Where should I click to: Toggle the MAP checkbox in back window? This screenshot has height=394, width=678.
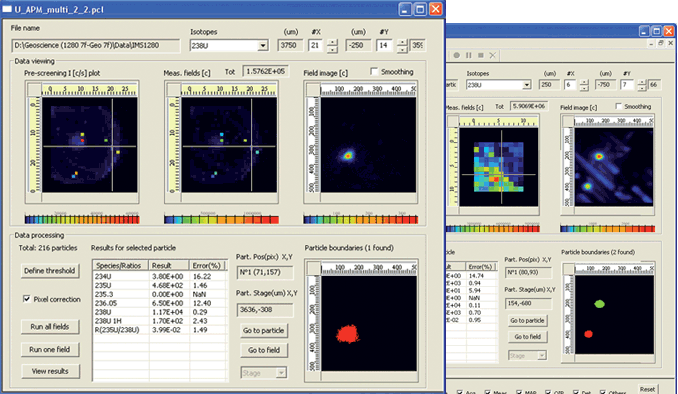tap(519, 392)
